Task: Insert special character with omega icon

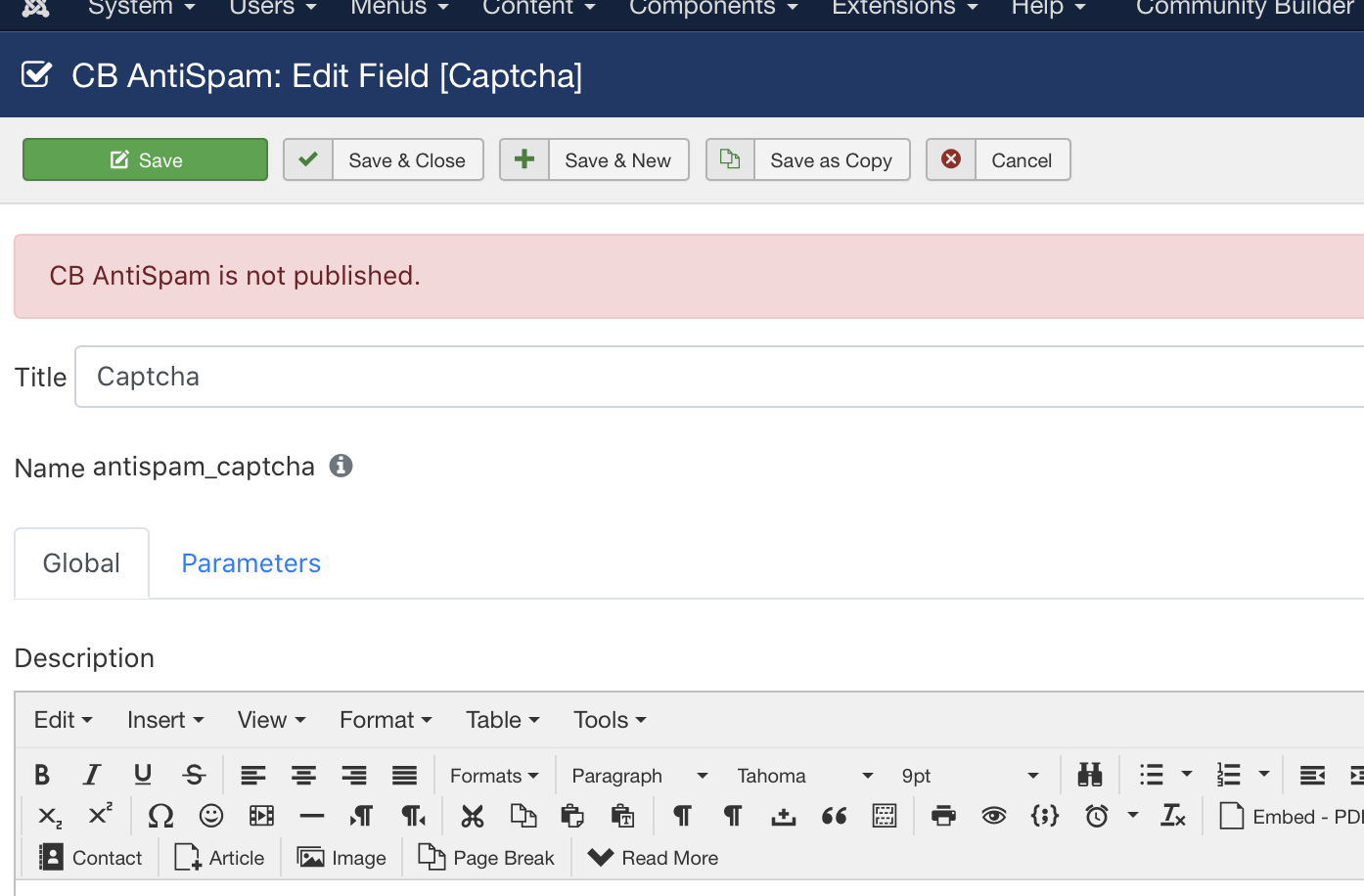Action: pyautogui.click(x=160, y=816)
